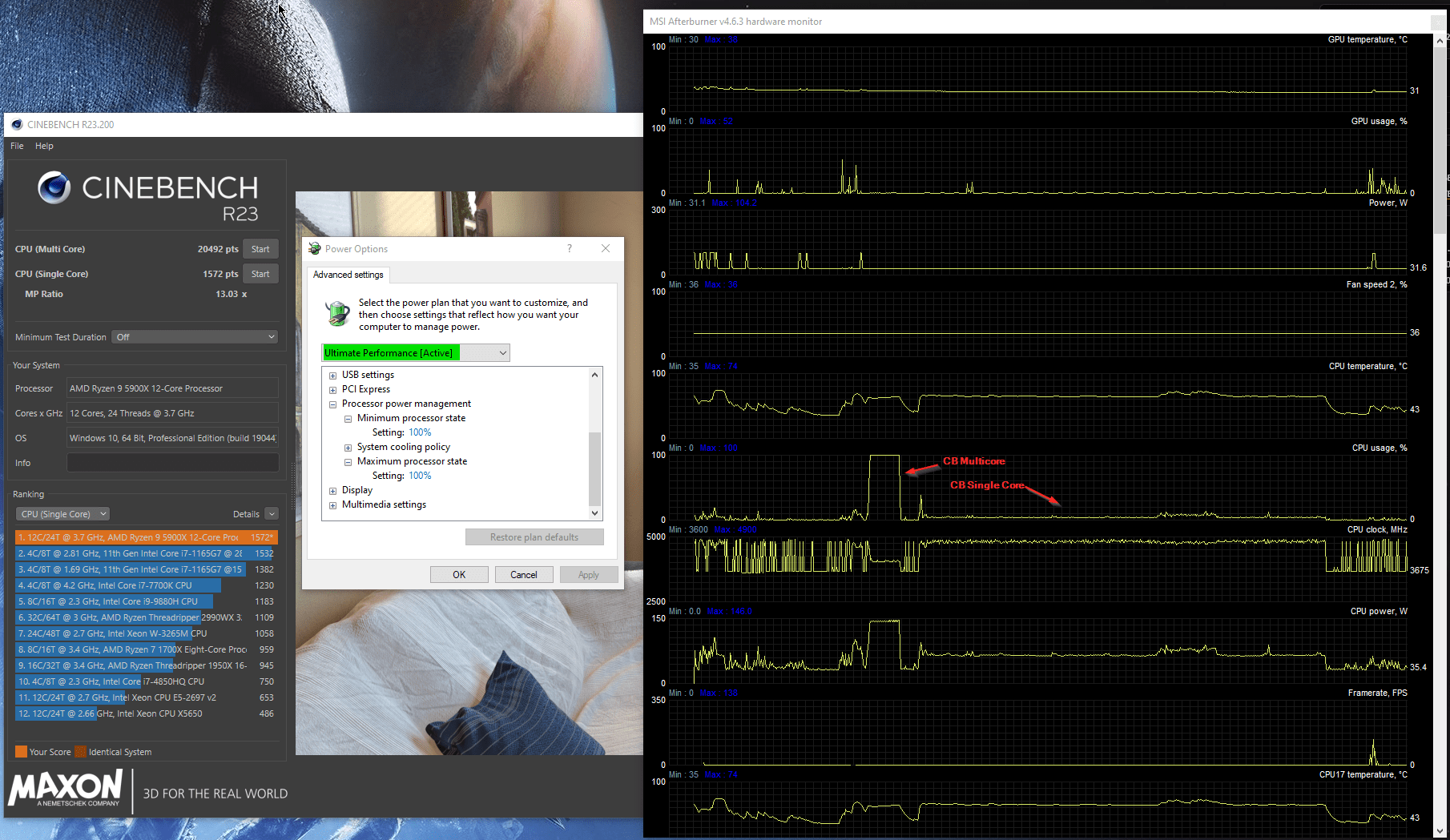Open the Help menu in Cinebench
Image resolution: width=1450 pixels, height=840 pixels.
click(x=44, y=146)
